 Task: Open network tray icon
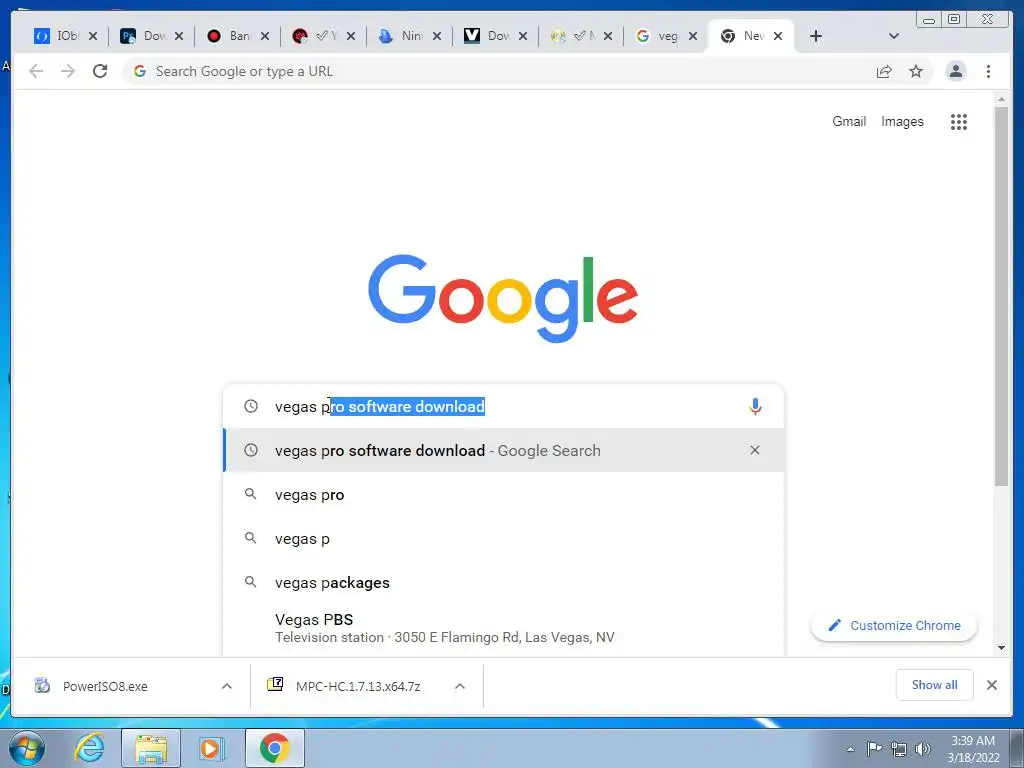pyautogui.click(x=899, y=749)
